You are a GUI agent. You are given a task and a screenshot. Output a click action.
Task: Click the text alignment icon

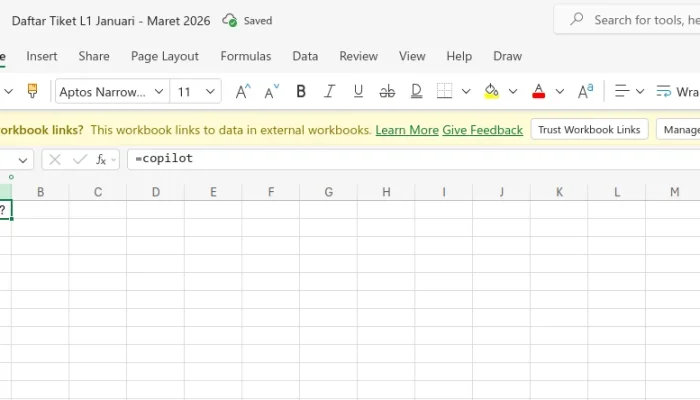click(x=622, y=91)
